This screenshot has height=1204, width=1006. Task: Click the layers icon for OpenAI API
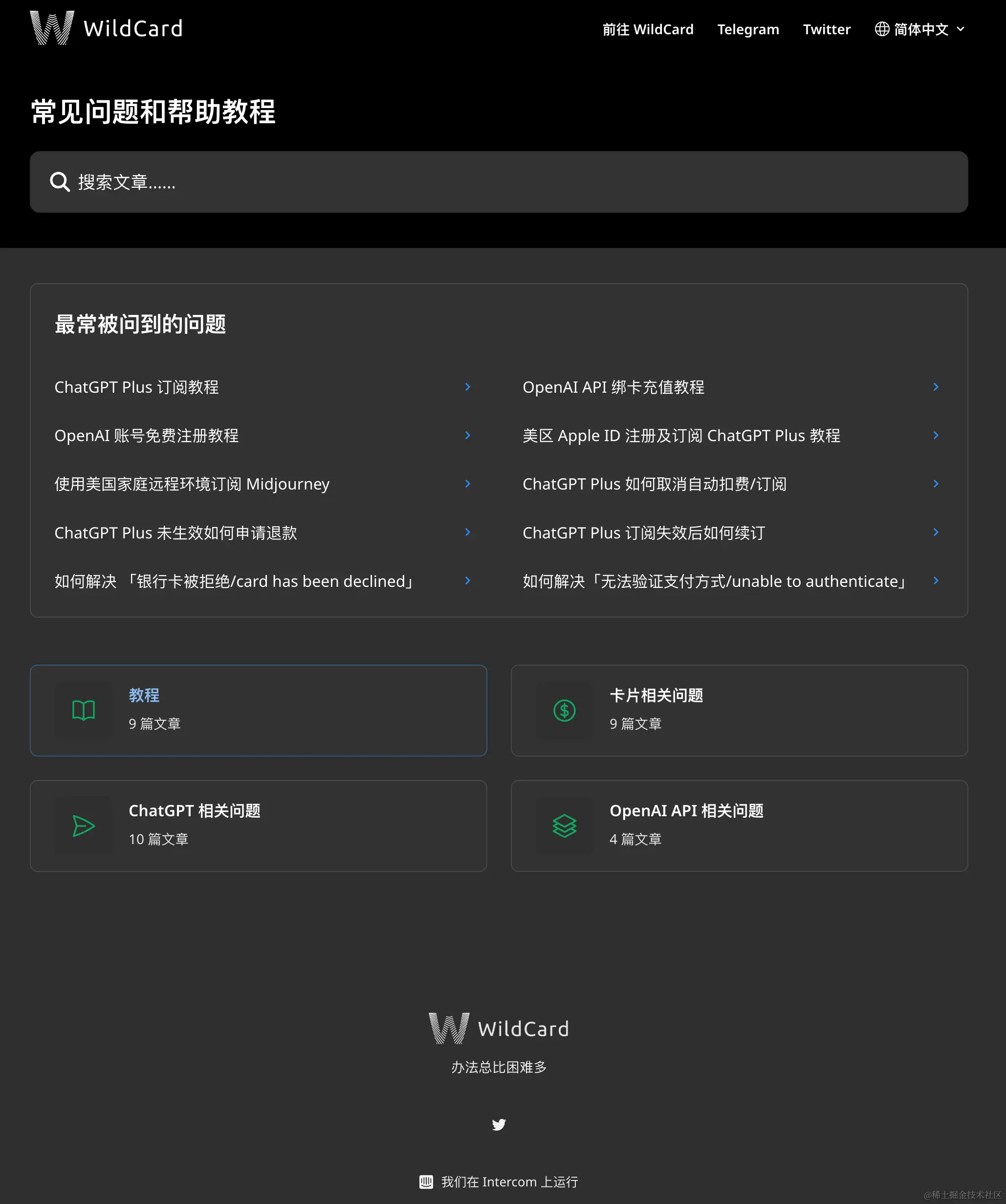[x=564, y=825]
